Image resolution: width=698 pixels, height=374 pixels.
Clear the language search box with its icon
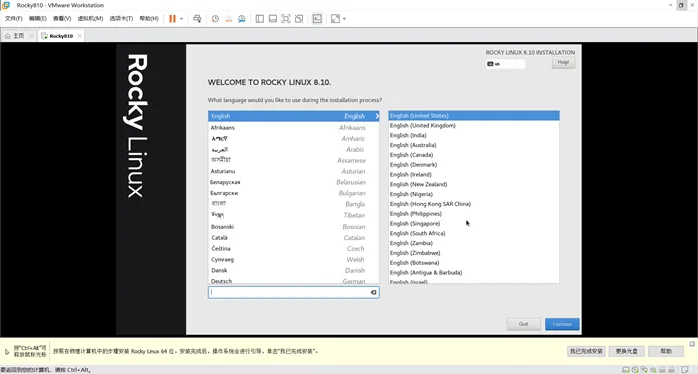[x=373, y=292]
